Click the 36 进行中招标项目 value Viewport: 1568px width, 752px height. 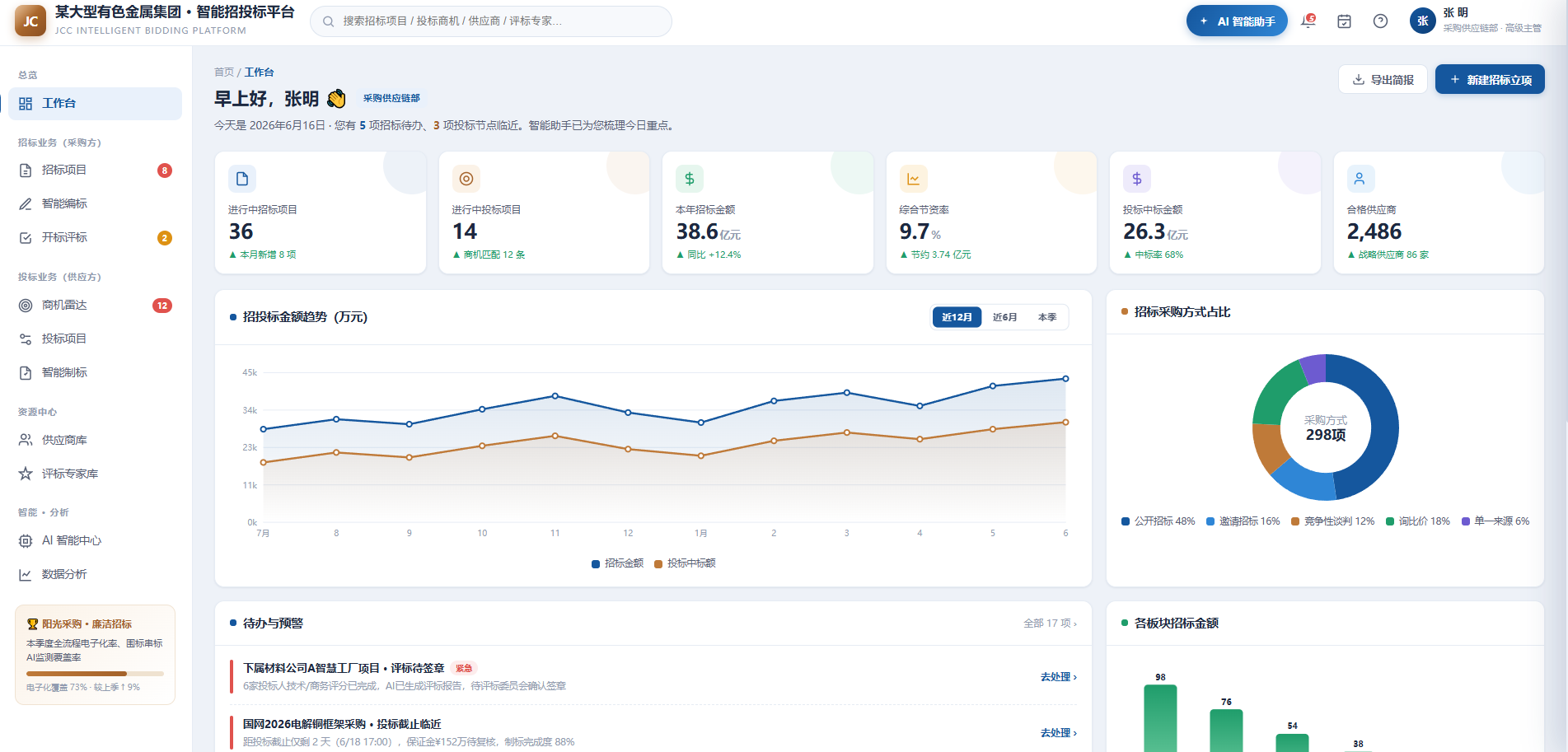(241, 232)
